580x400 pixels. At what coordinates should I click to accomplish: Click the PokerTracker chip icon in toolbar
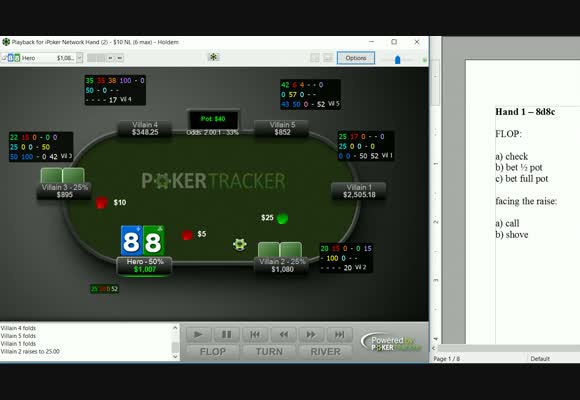[x=213, y=57]
